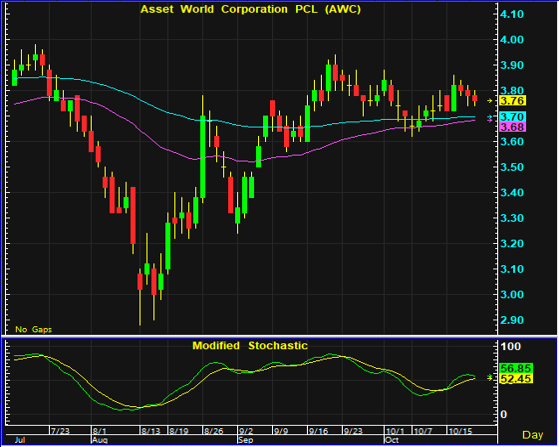Select the 10/1 date marker
Viewport: 559px width, 447px height.
[x=395, y=431]
